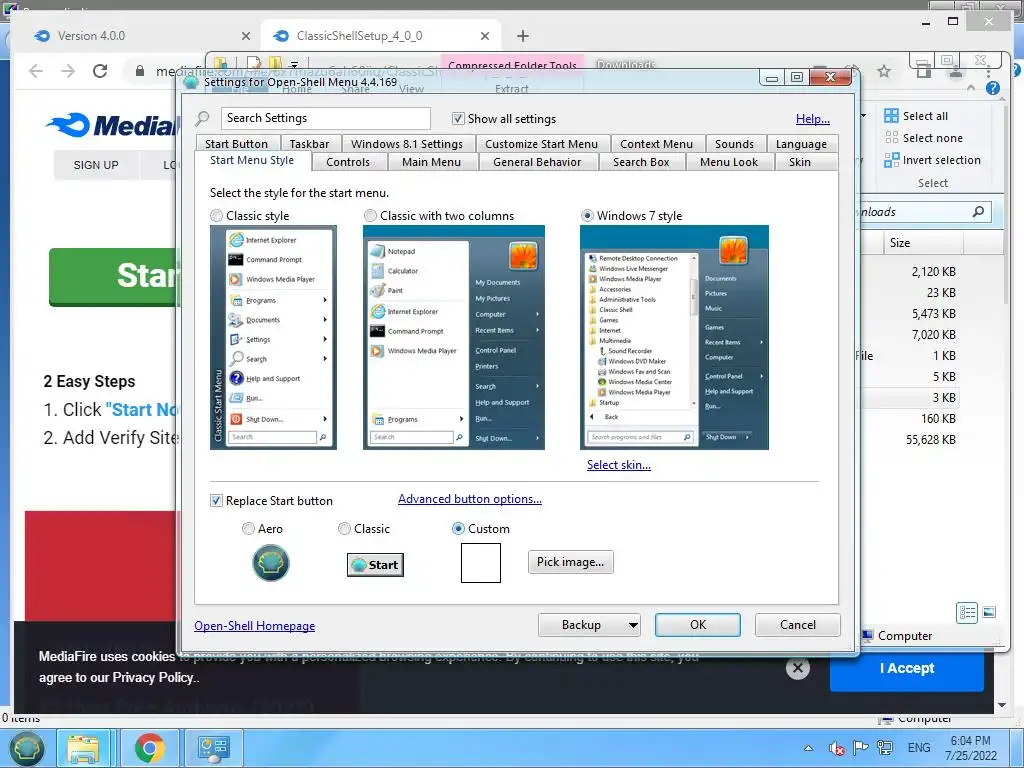The width and height of the screenshot is (1024, 768).
Task: Open Action Center flag tray icon
Action: tap(861, 748)
